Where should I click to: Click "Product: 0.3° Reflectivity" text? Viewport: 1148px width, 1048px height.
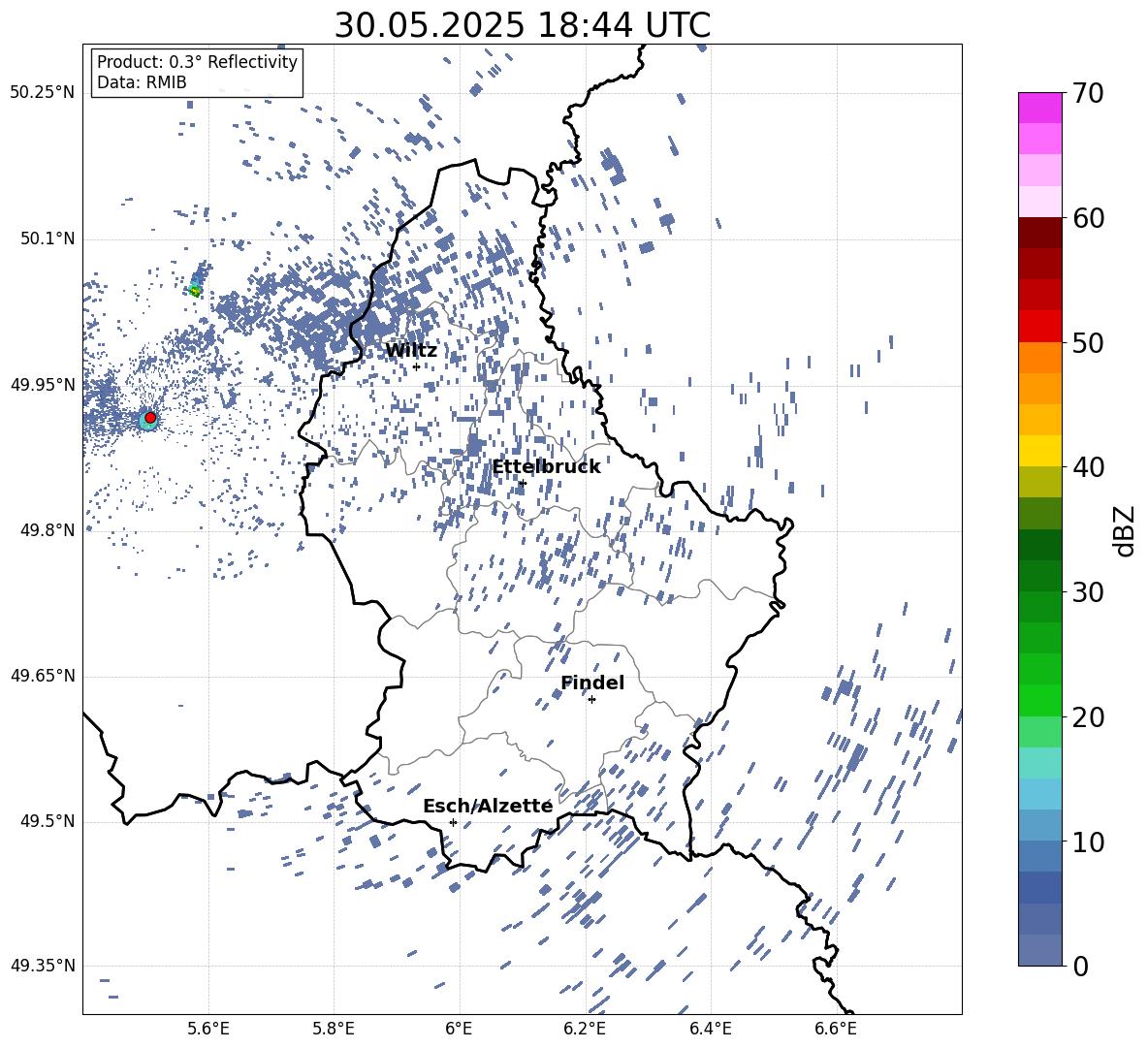pyautogui.click(x=197, y=61)
